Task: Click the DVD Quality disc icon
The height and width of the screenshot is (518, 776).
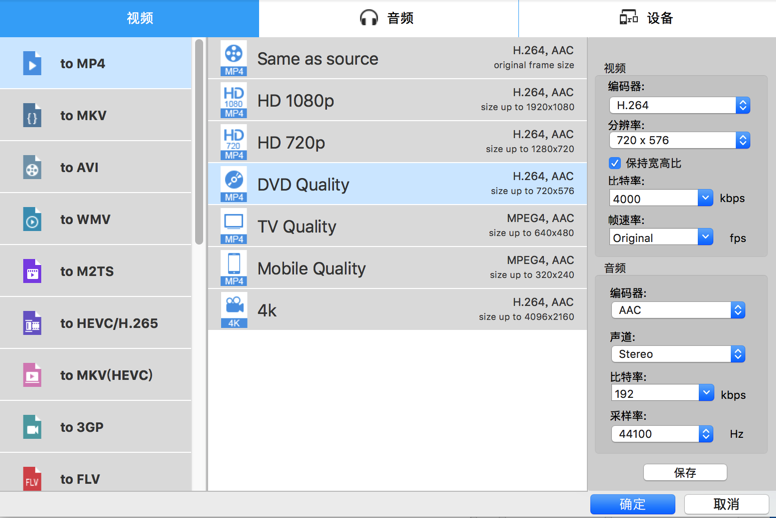Action: pyautogui.click(x=234, y=185)
